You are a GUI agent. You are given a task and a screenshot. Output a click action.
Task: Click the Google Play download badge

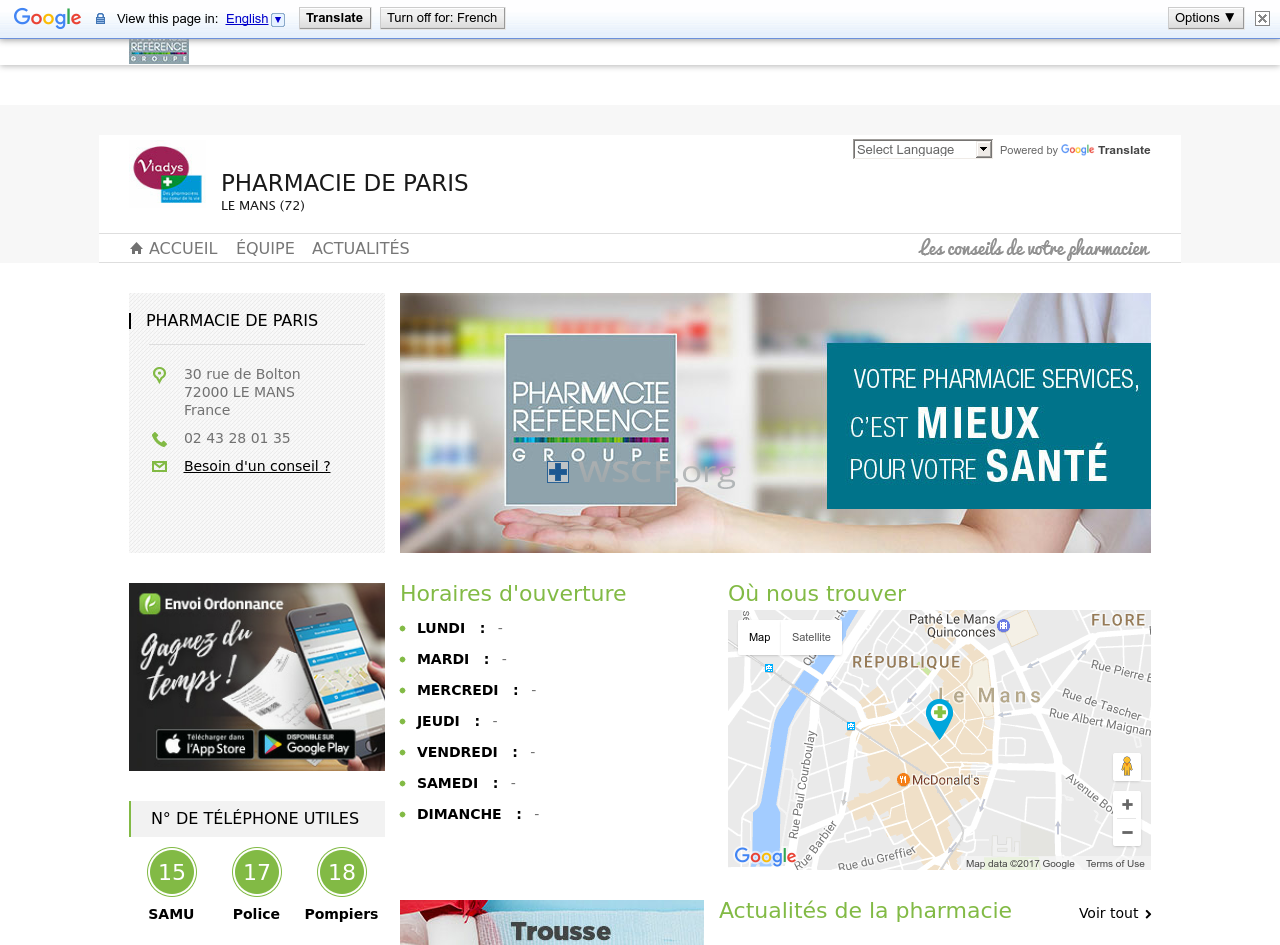coord(306,744)
